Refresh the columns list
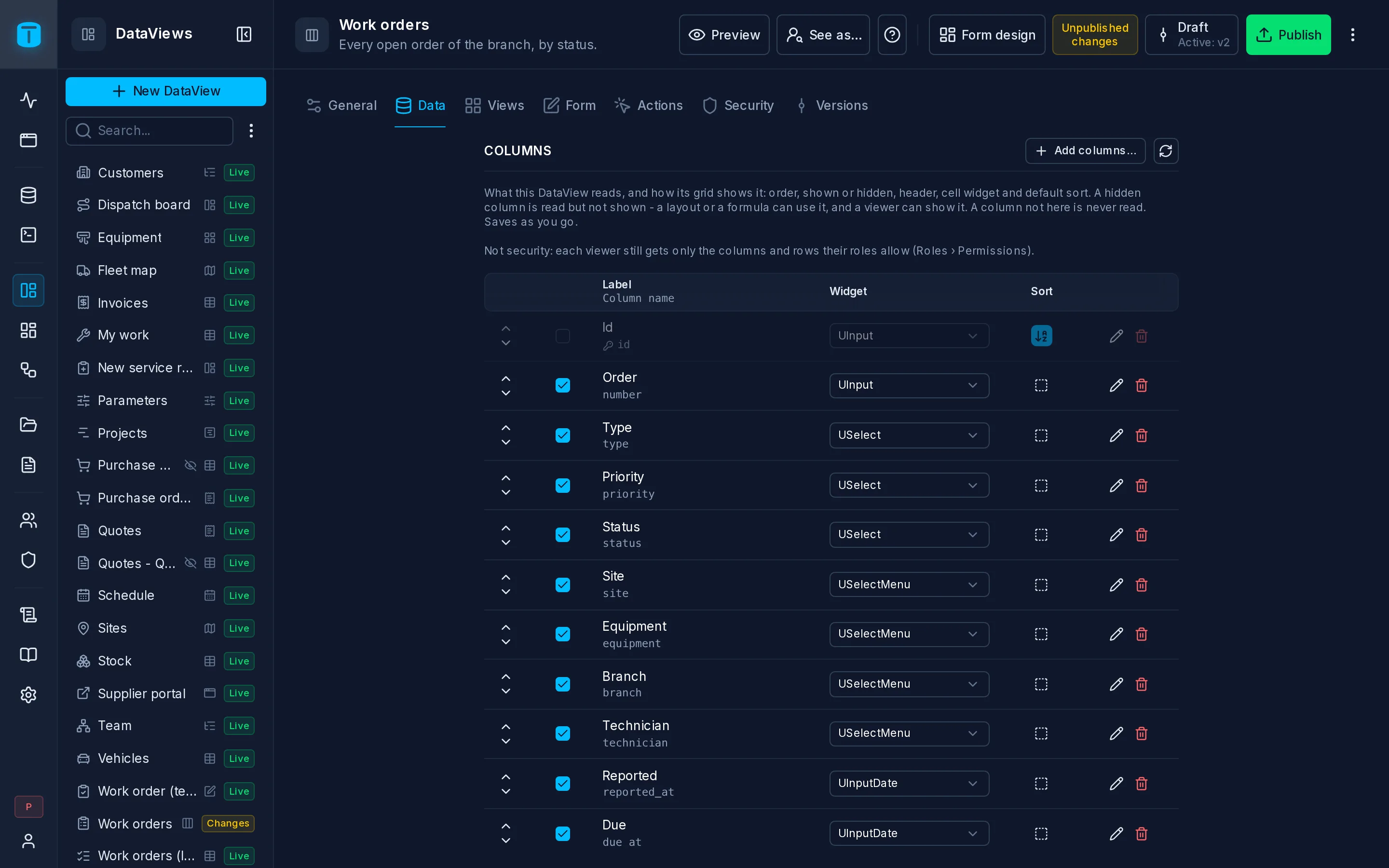The height and width of the screenshot is (868, 1389). point(1166,151)
